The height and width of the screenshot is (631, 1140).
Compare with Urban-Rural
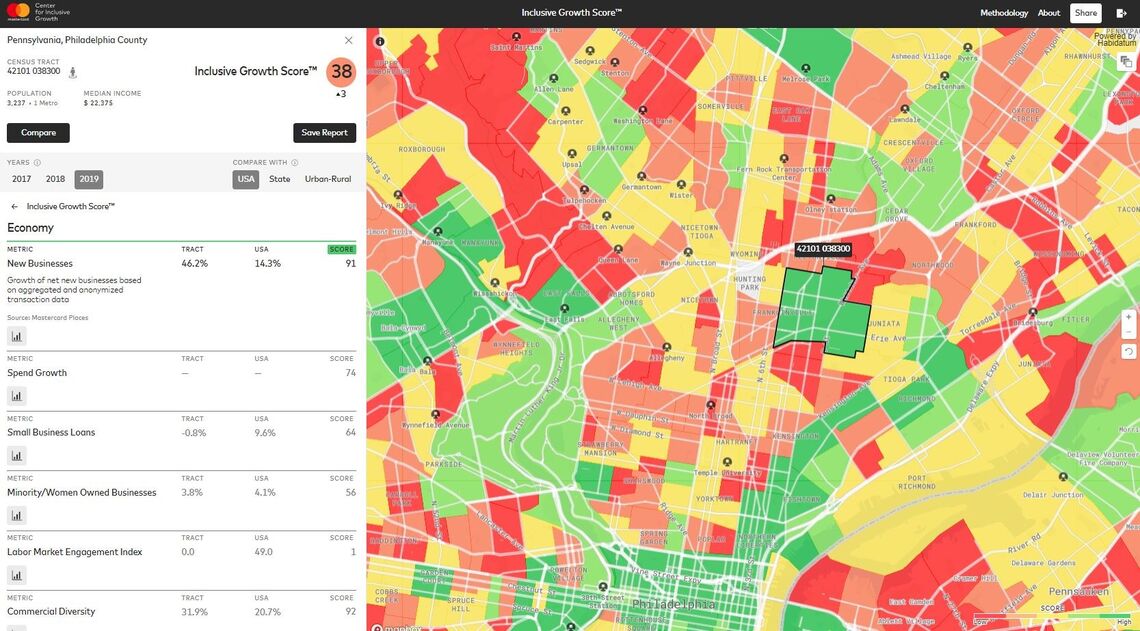pos(328,180)
